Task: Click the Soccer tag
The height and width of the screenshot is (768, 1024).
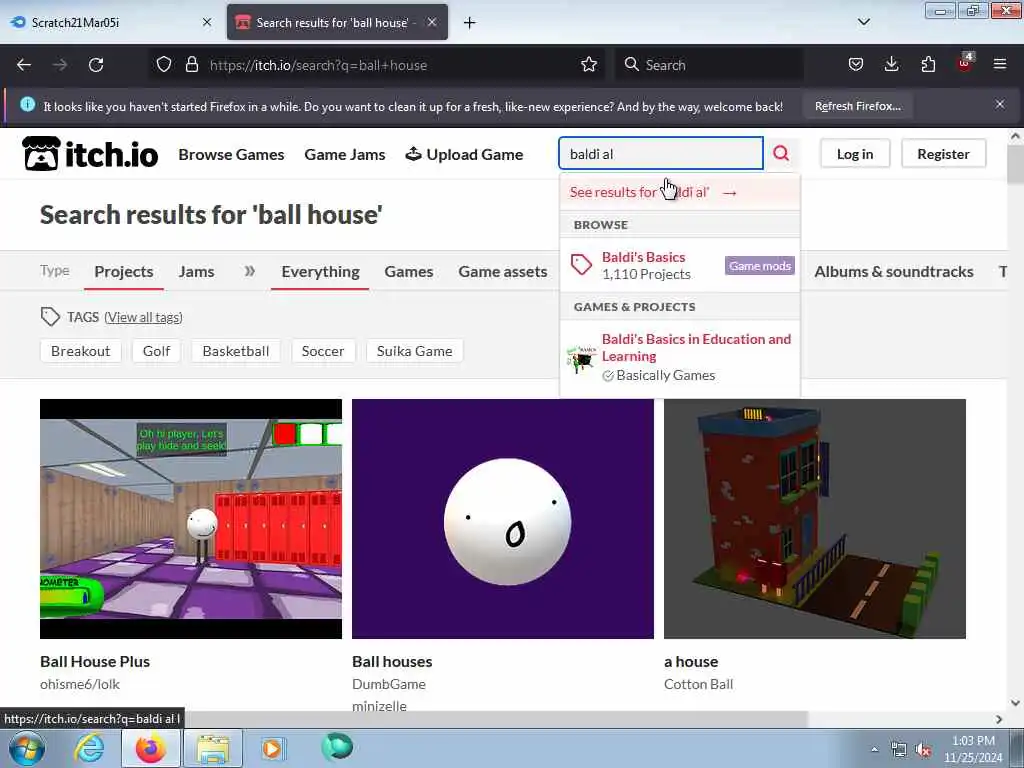Action: coord(323,351)
